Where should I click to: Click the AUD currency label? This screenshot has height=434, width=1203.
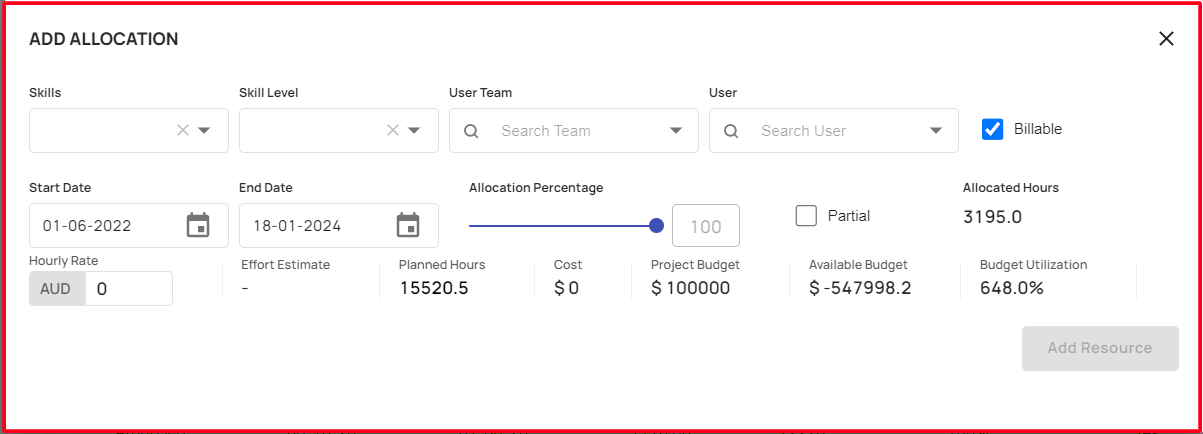coord(57,289)
